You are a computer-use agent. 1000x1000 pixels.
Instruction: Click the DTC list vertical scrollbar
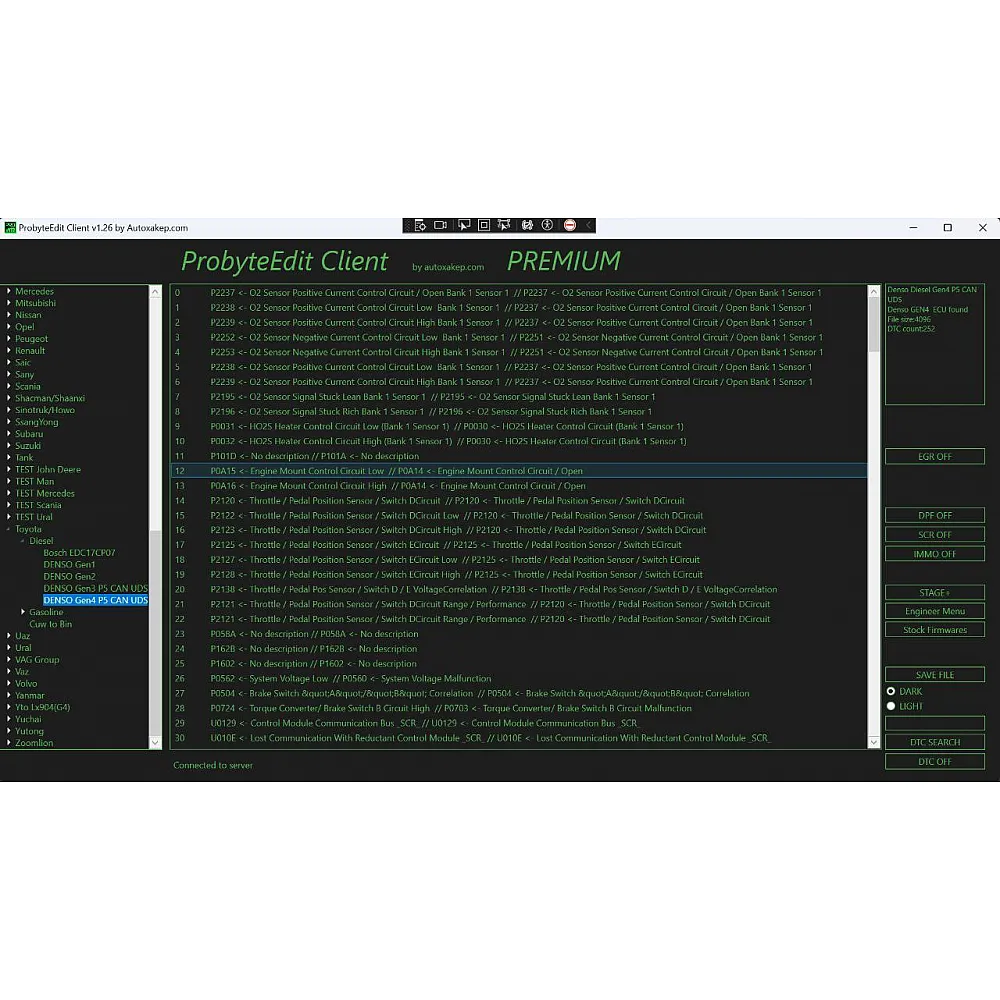point(874,500)
